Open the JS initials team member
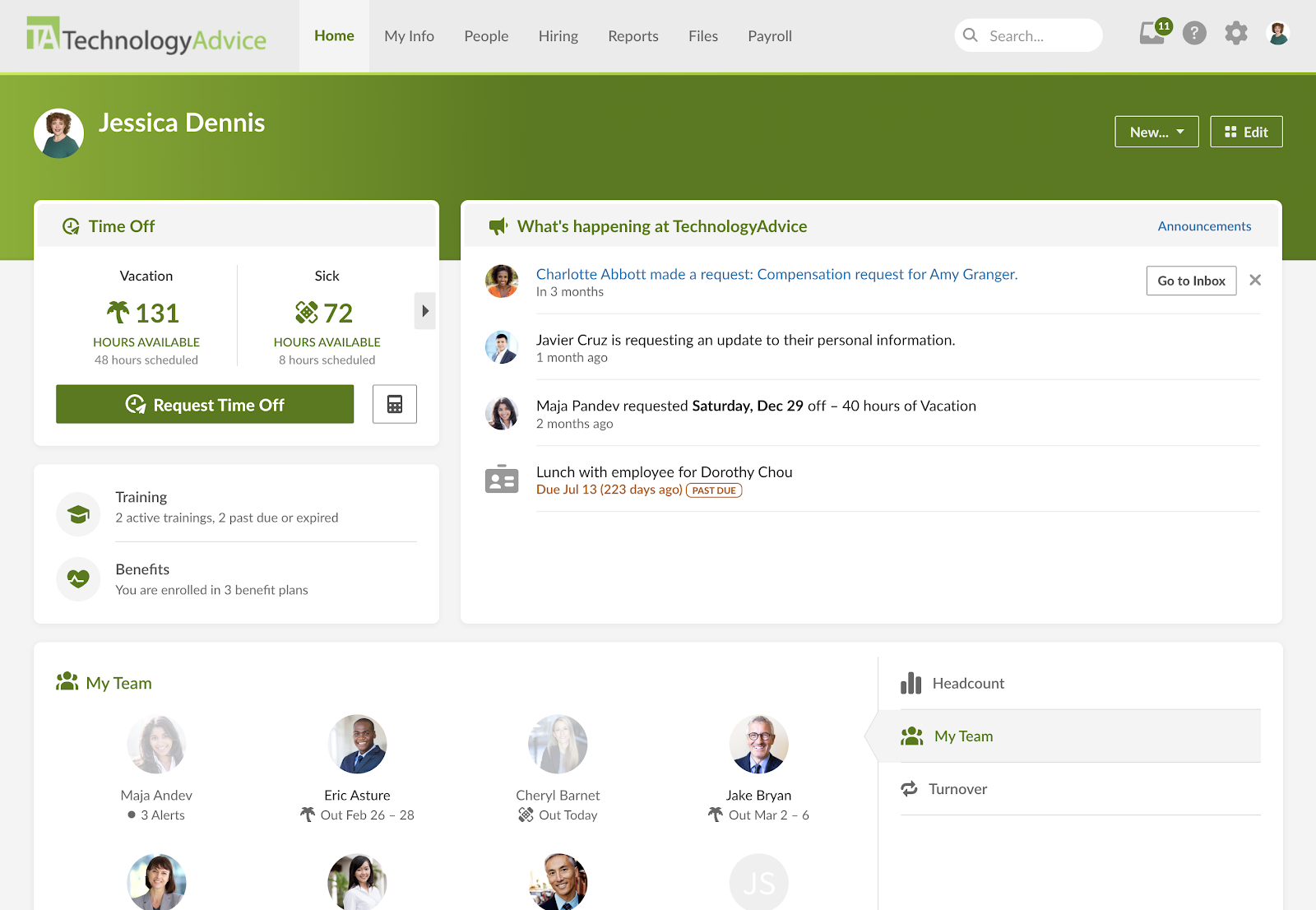The width and height of the screenshot is (1316, 910). pos(758,882)
